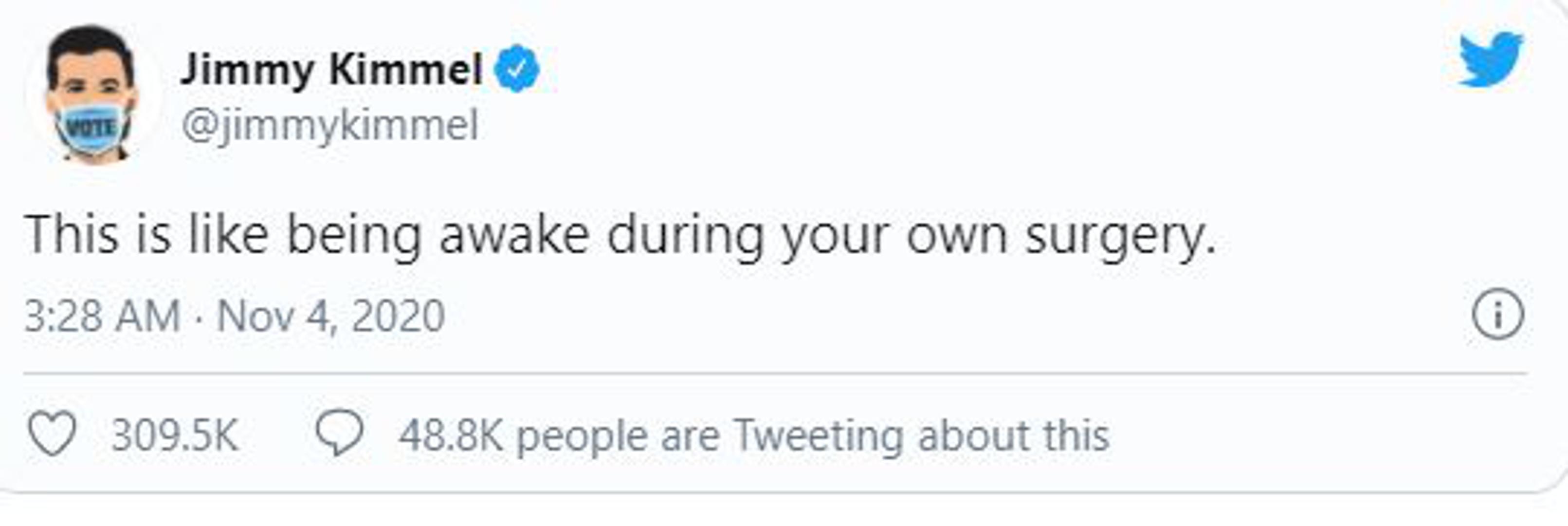Click the reply speech bubble icon
This screenshot has width=1568, height=526.
click(339, 433)
